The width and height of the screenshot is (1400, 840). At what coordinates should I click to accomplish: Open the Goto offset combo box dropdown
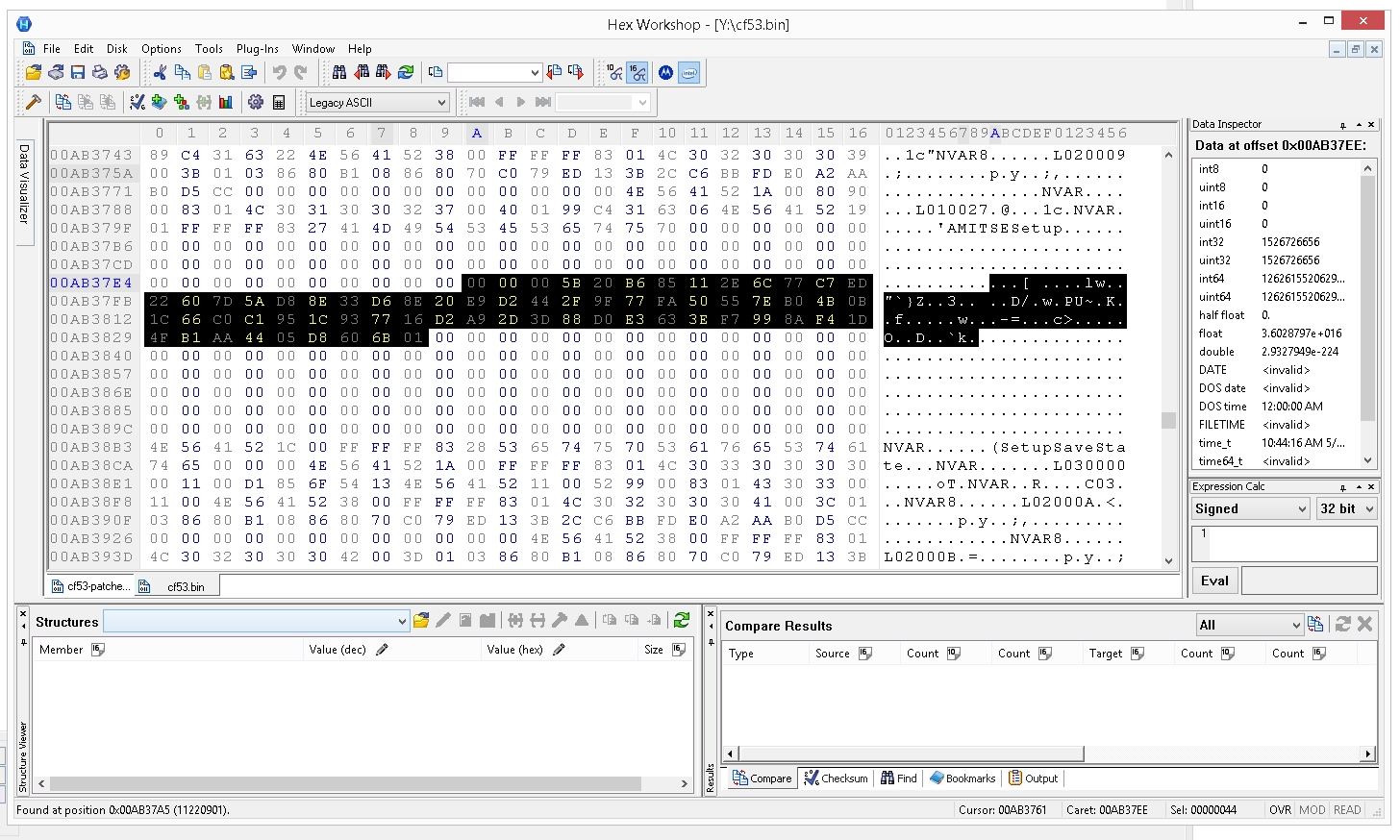tap(536, 72)
